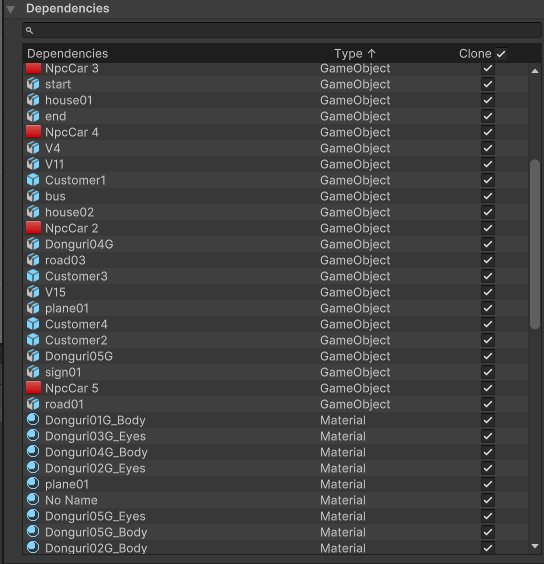
Task: Click the prefab icon beside bus
Action: click(x=33, y=196)
